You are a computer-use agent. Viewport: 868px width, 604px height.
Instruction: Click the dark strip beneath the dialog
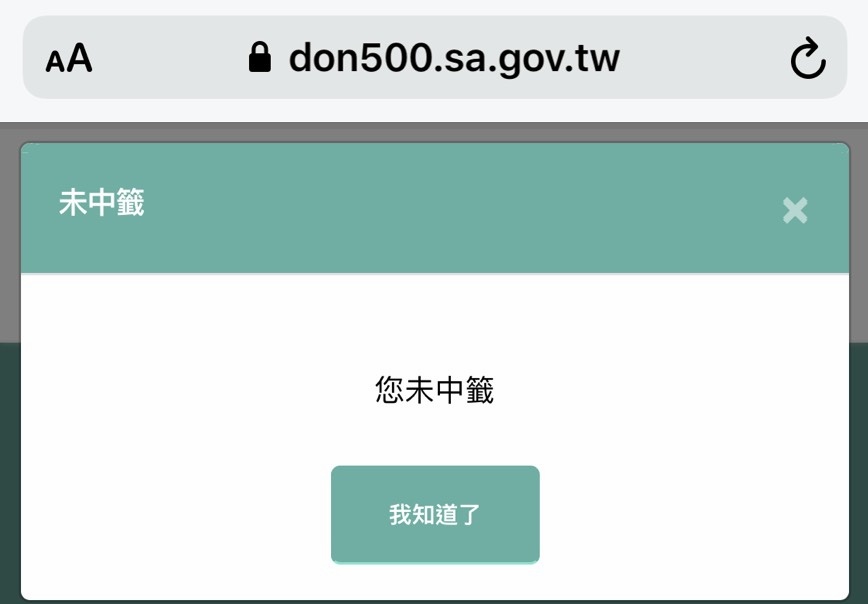(434, 602)
